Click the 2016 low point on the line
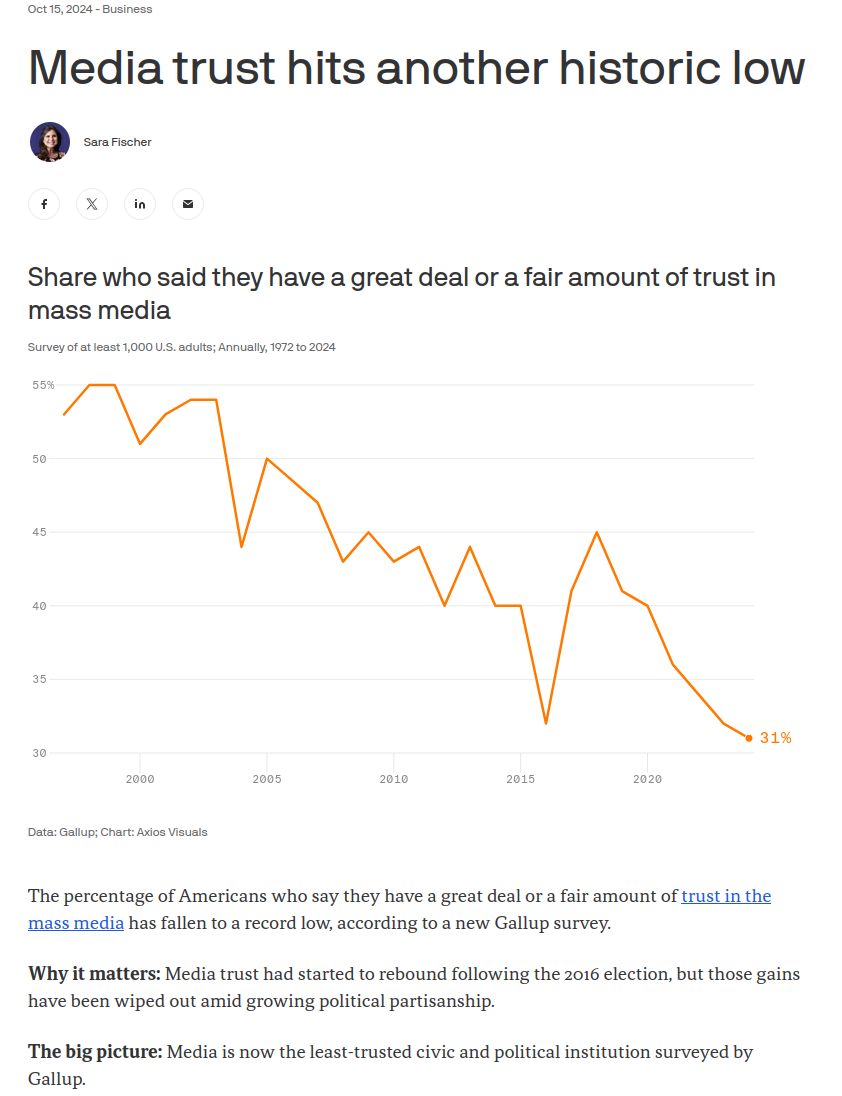This screenshot has width=842, height=1096. tap(546, 723)
